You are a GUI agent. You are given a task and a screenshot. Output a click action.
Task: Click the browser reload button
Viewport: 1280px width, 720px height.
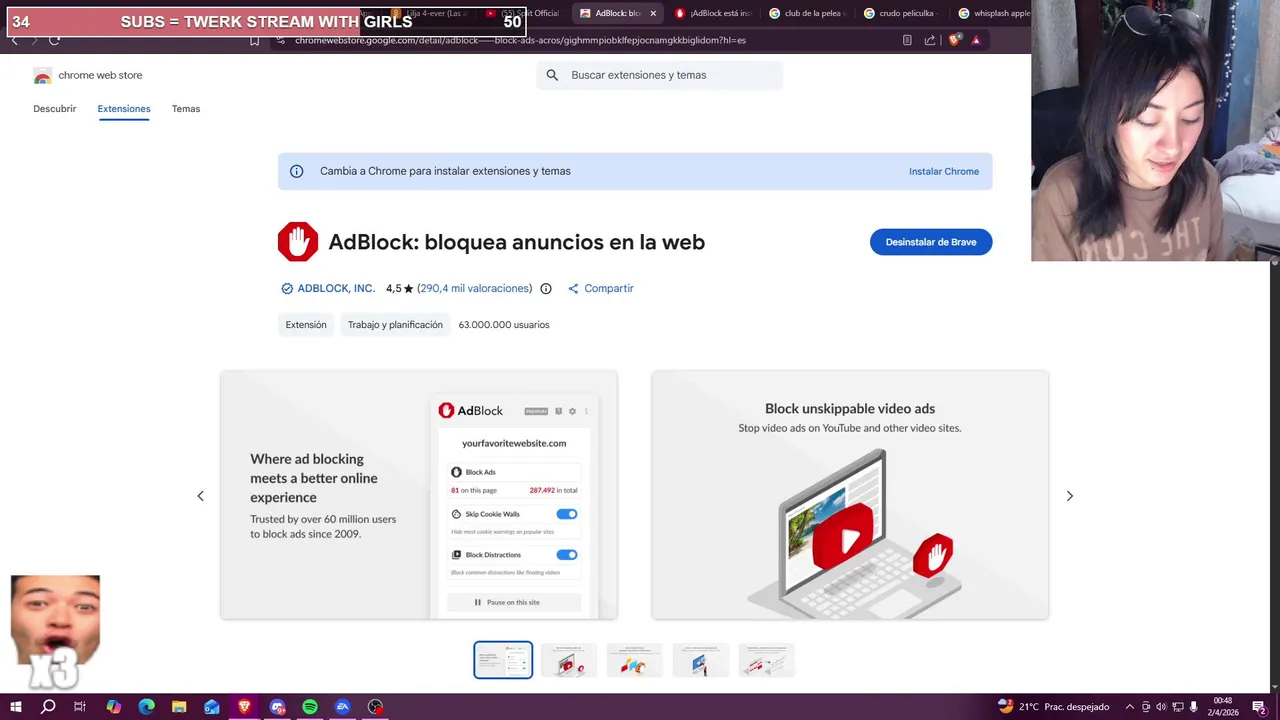tap(54, 40)
